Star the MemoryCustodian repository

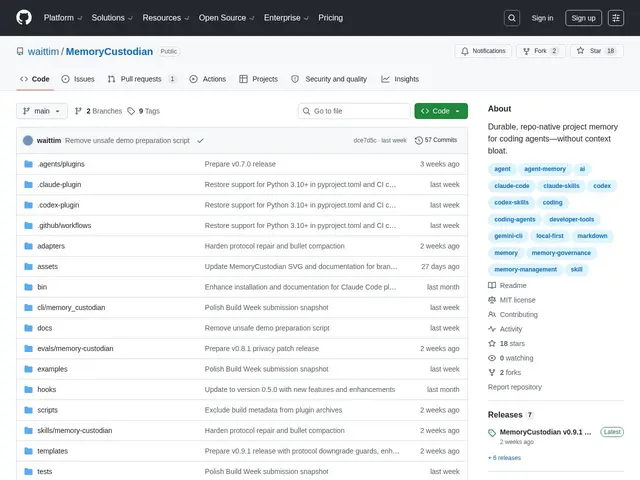596,51
